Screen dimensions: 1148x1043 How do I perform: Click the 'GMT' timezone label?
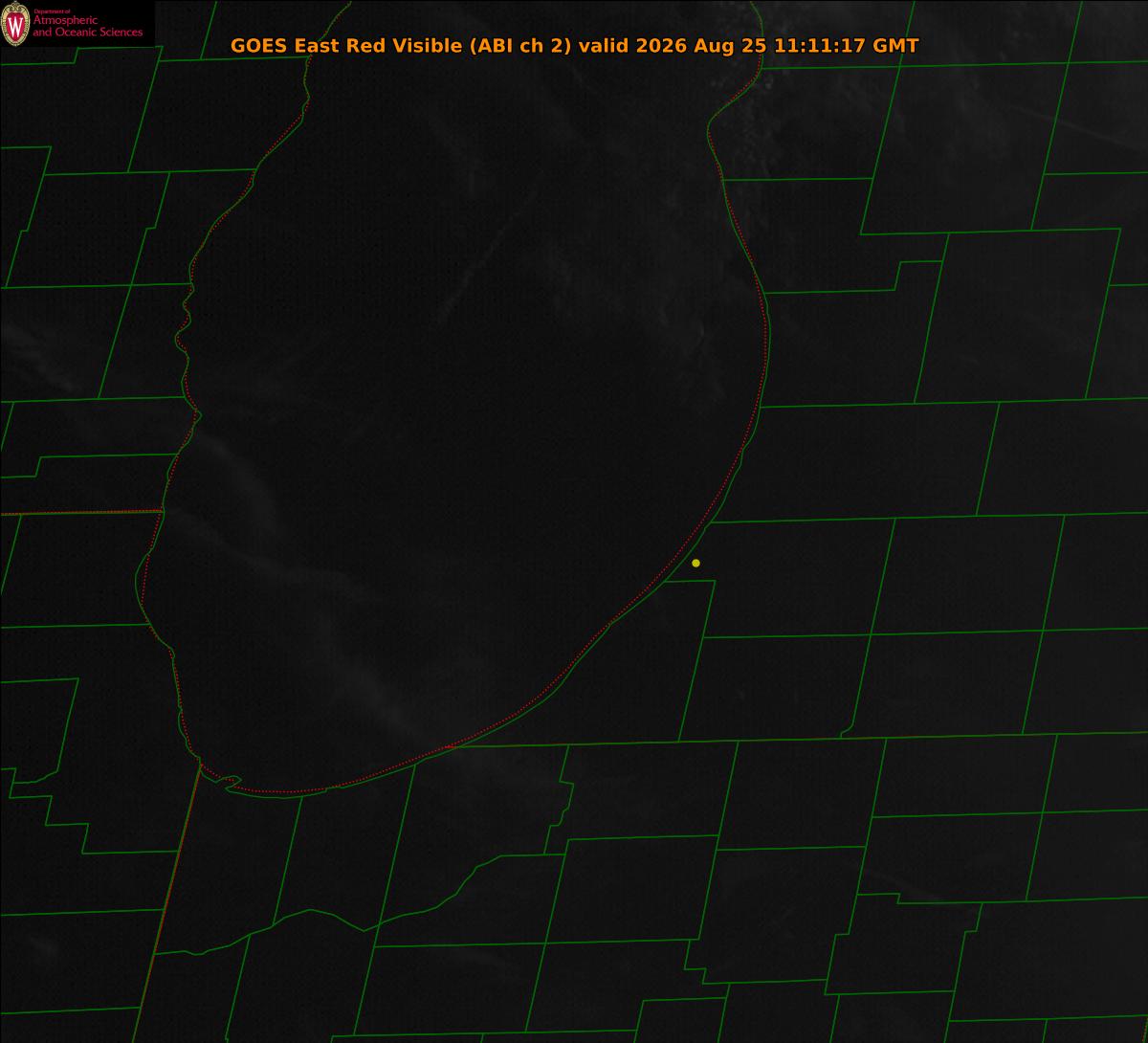(x=898, y=46)
